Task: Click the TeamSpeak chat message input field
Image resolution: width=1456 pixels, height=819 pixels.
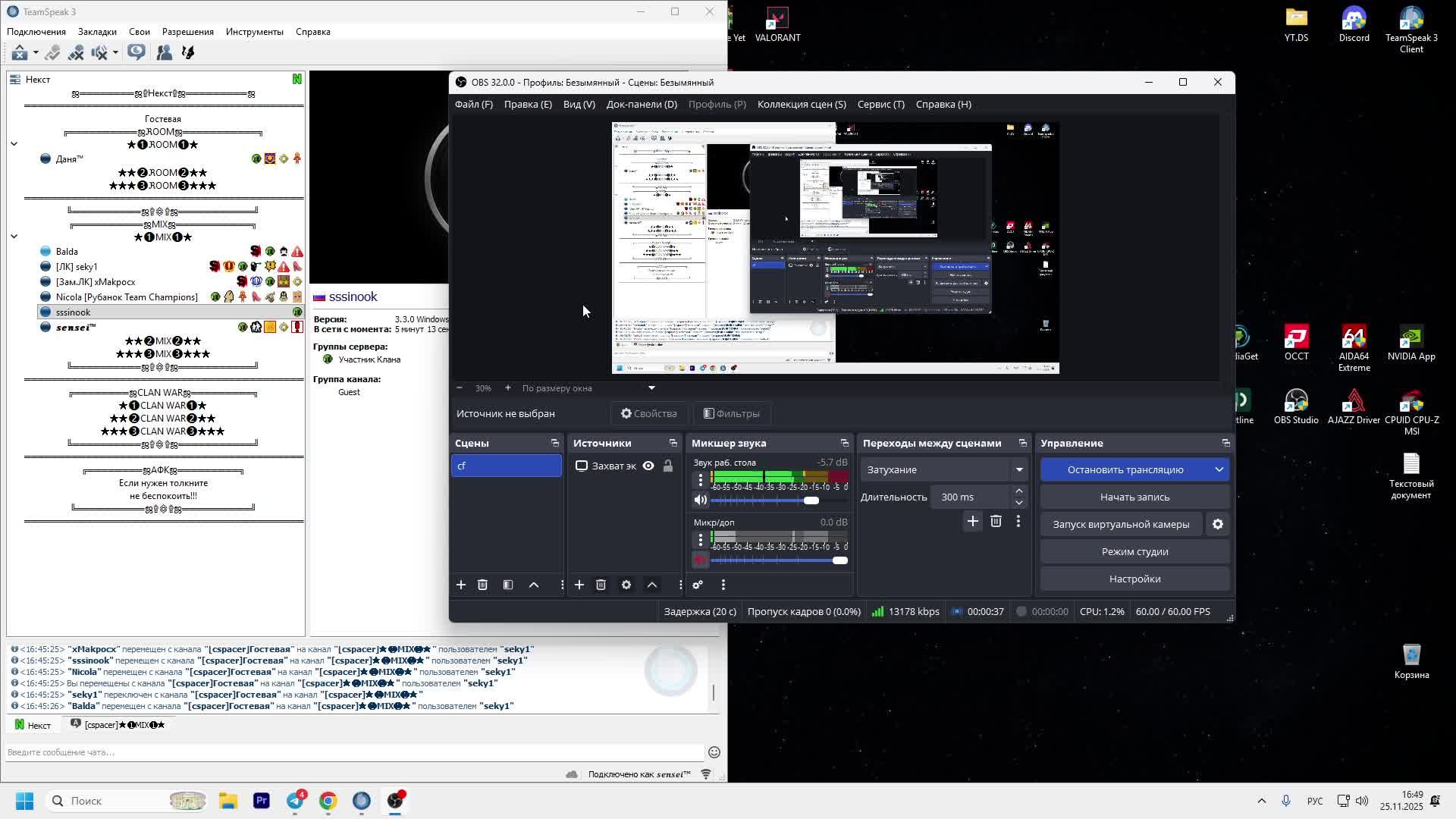Action: (x=355, y=752)
